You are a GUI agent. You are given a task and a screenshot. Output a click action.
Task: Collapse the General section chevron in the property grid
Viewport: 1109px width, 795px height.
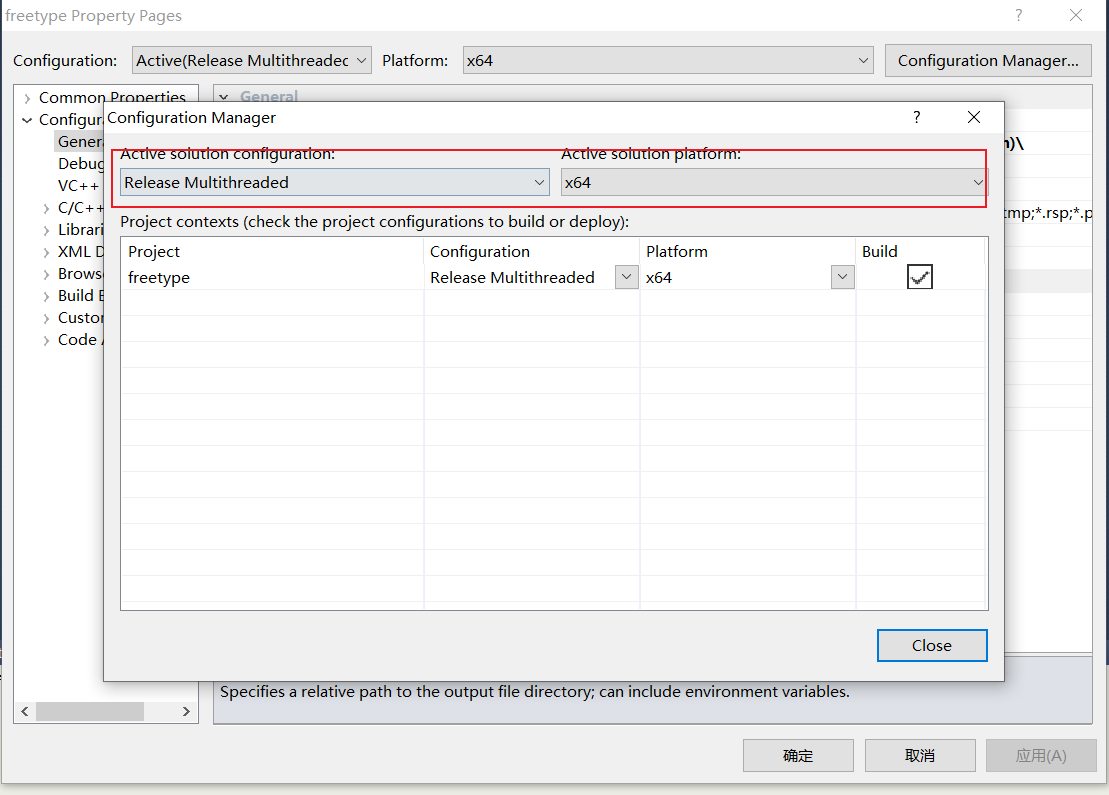tap(224, 97)
